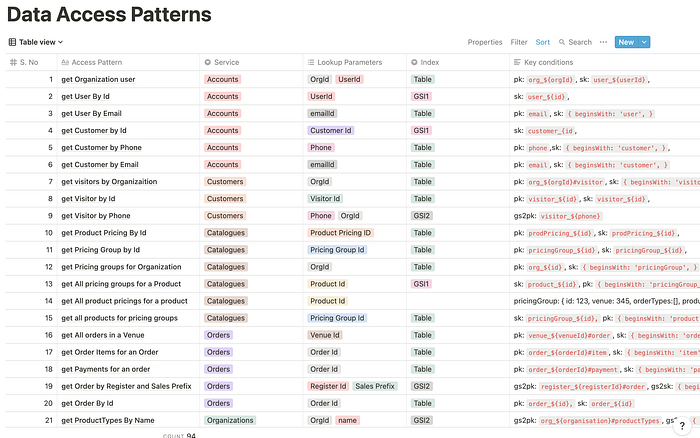Click Accounts tag in row 1
700x438 pixels.
(222, 79)
